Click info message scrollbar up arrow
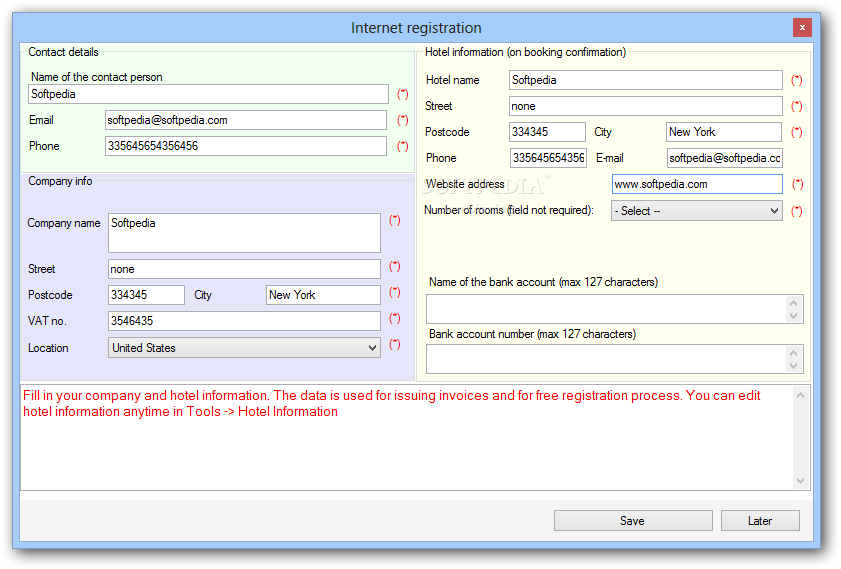 [800, 395]
